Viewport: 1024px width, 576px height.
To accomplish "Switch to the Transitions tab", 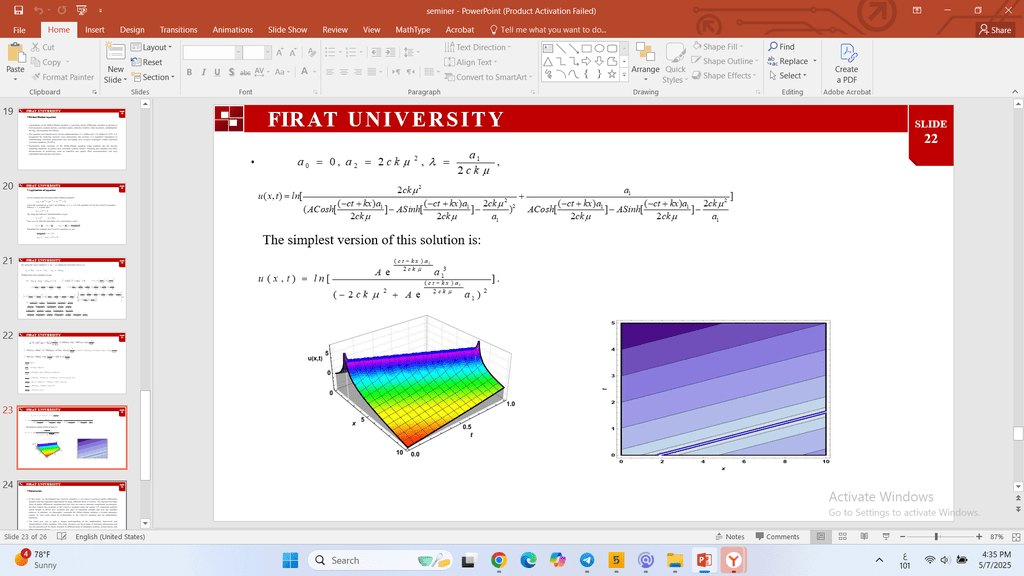I will tap(178, 29).
